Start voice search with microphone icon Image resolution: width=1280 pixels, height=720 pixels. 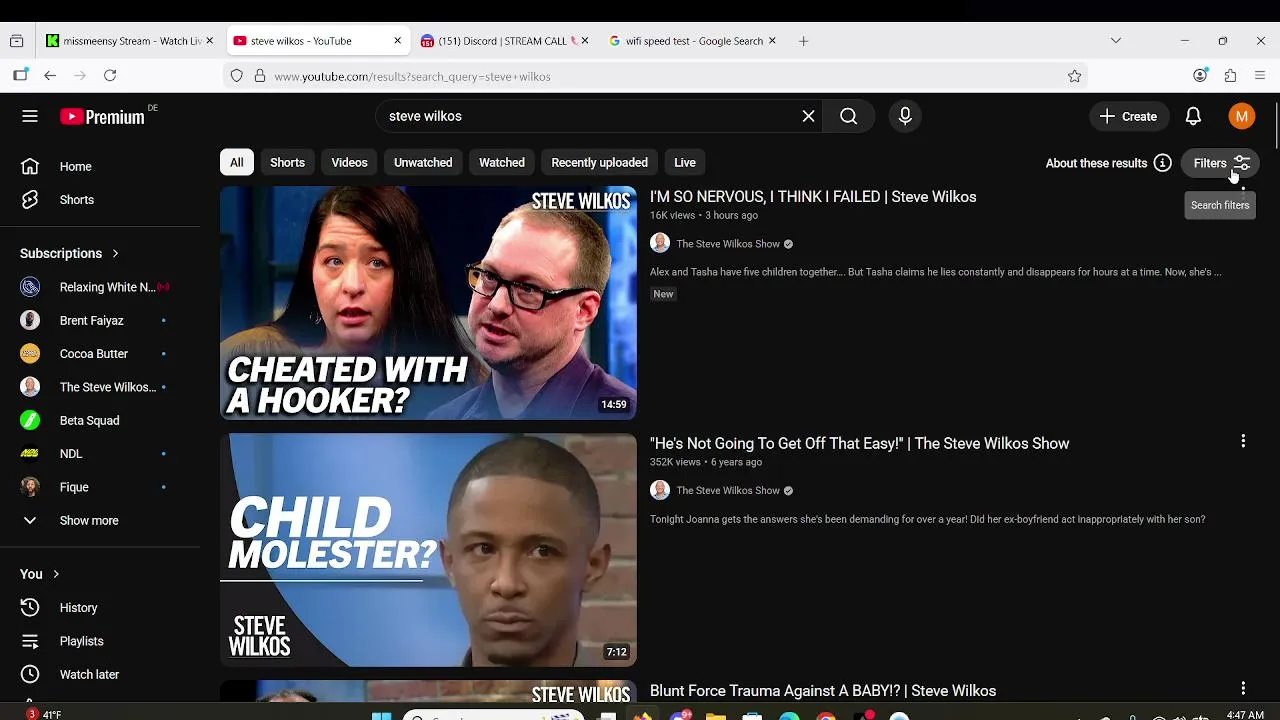tap(905, 116)
